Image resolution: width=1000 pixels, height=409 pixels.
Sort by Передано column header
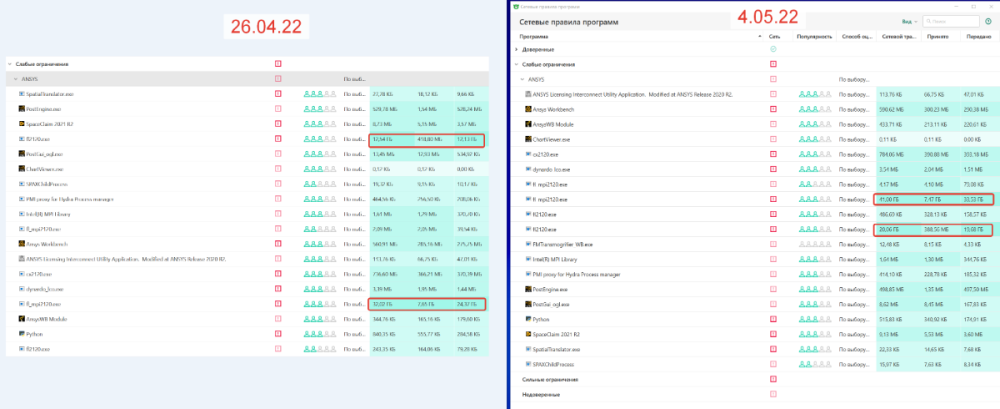[979, 36]
